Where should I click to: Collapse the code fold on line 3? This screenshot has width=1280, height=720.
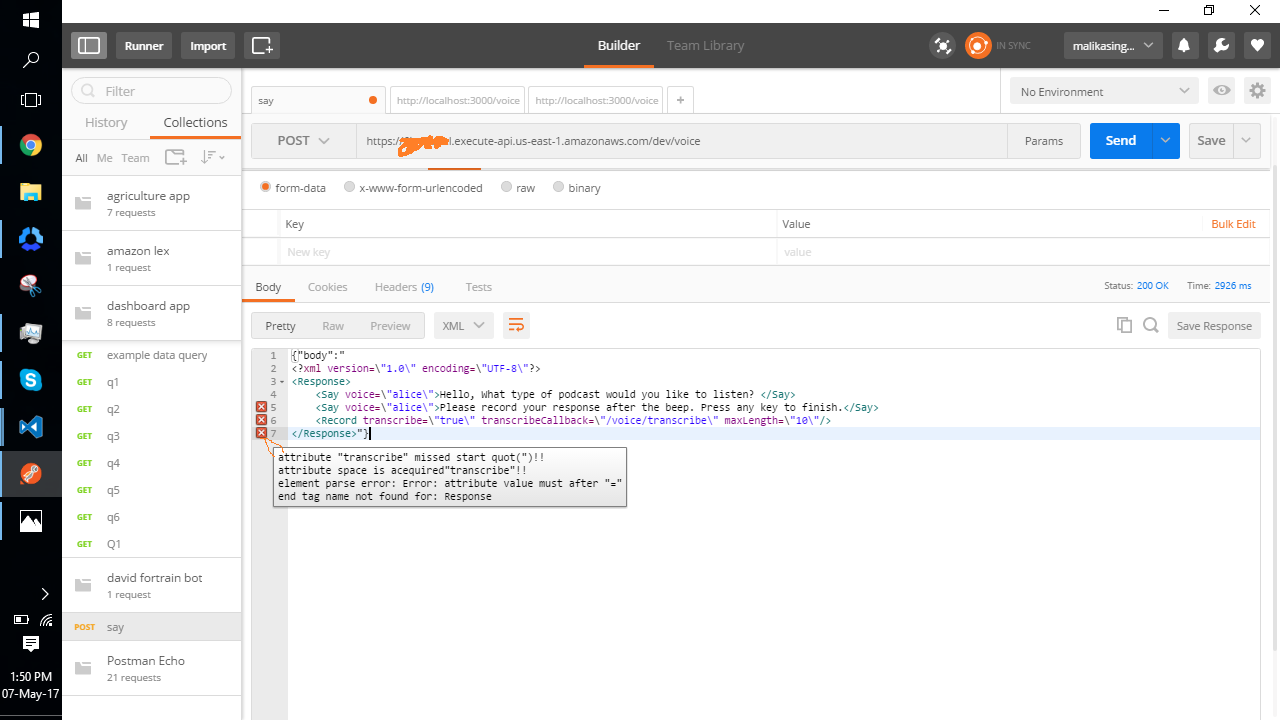click(283, 382)
